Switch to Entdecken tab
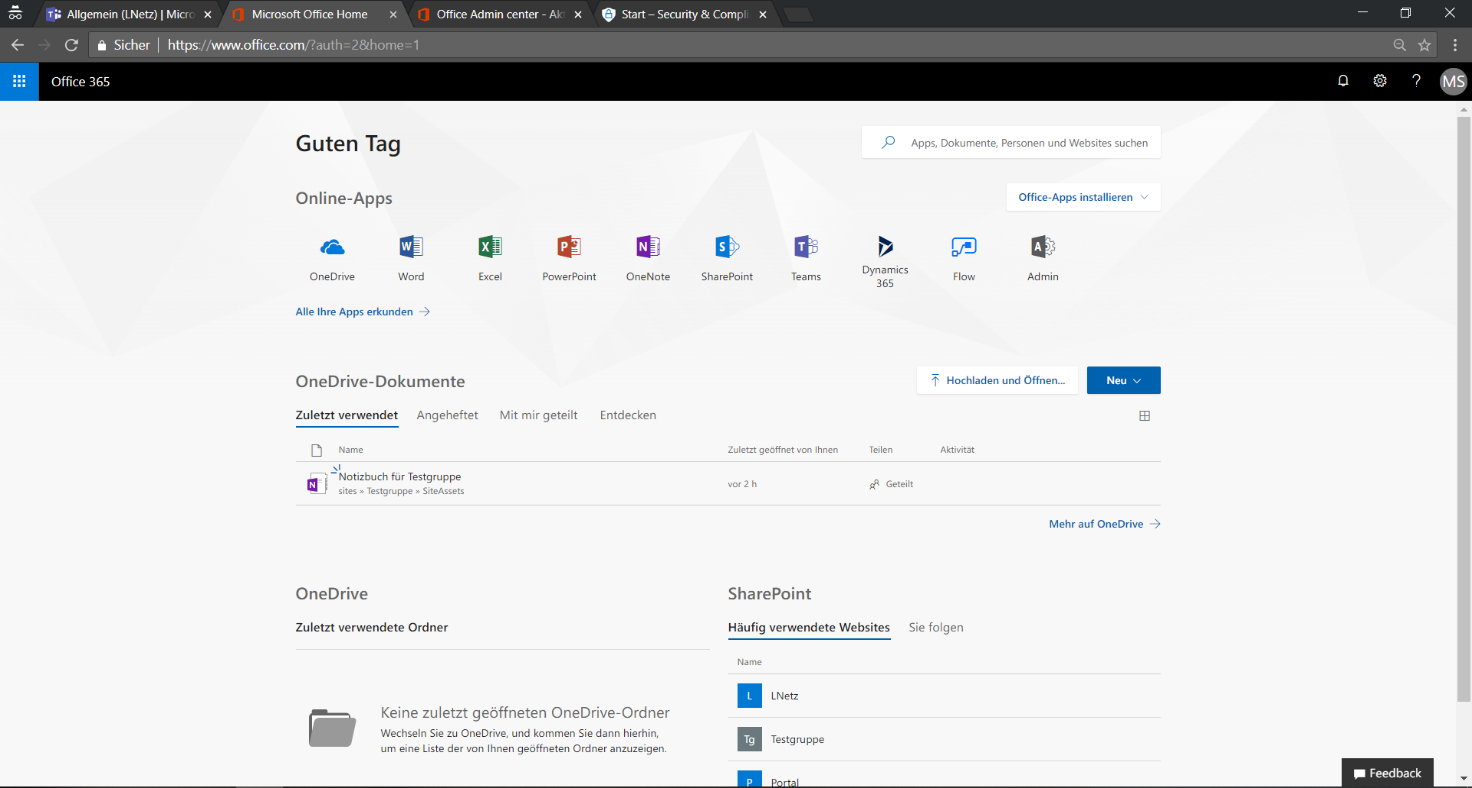 (x=628, y=415)
